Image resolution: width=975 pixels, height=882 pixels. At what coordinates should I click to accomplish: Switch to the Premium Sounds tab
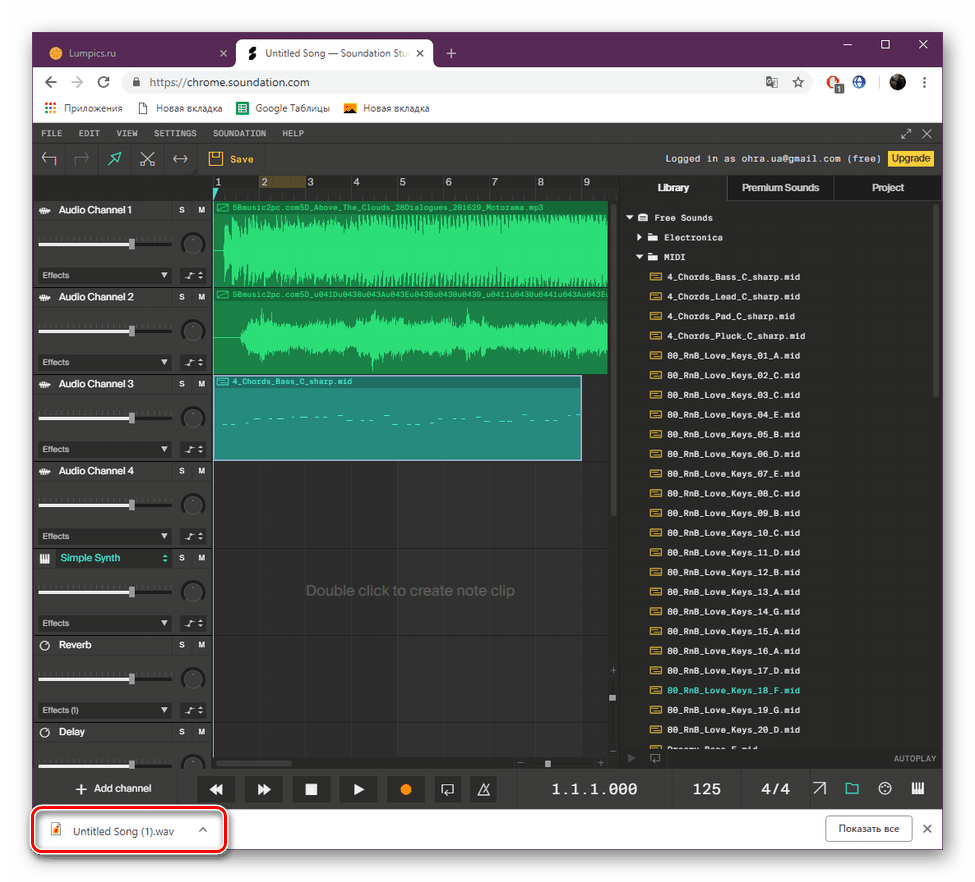point(780,187)
